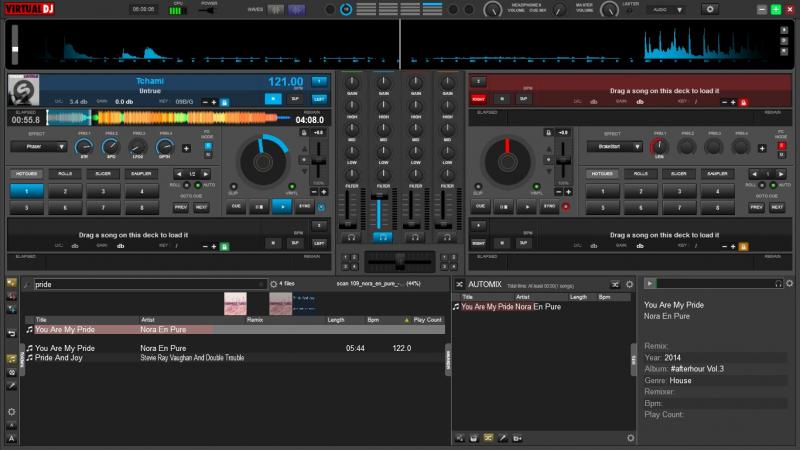
Task: Toggle headphone cue on the first mixer channel
Action: point(351,237)
